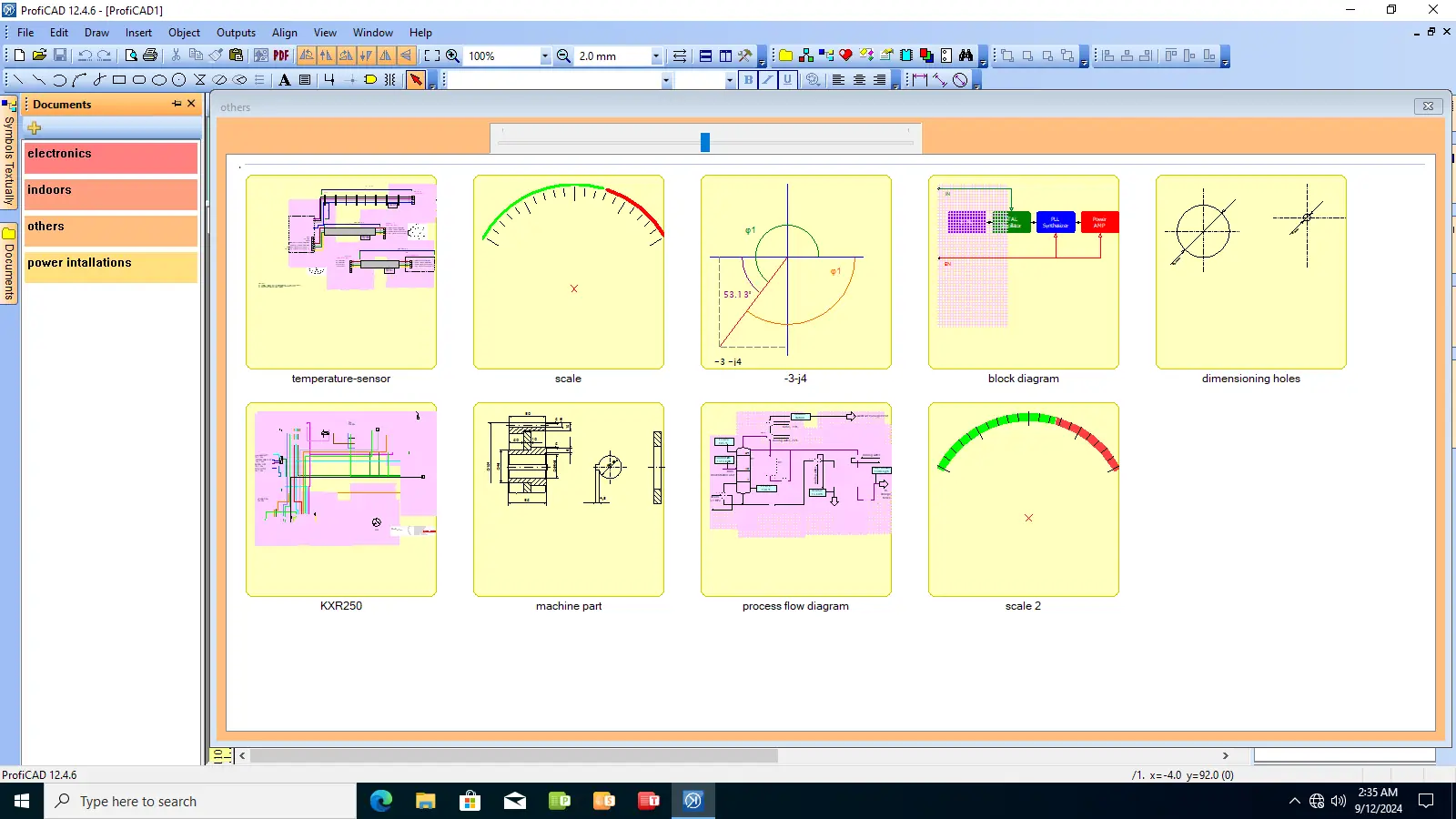Open the Insert menu
The height and width of the screenshot is (819, 1456).
(138, 33)
